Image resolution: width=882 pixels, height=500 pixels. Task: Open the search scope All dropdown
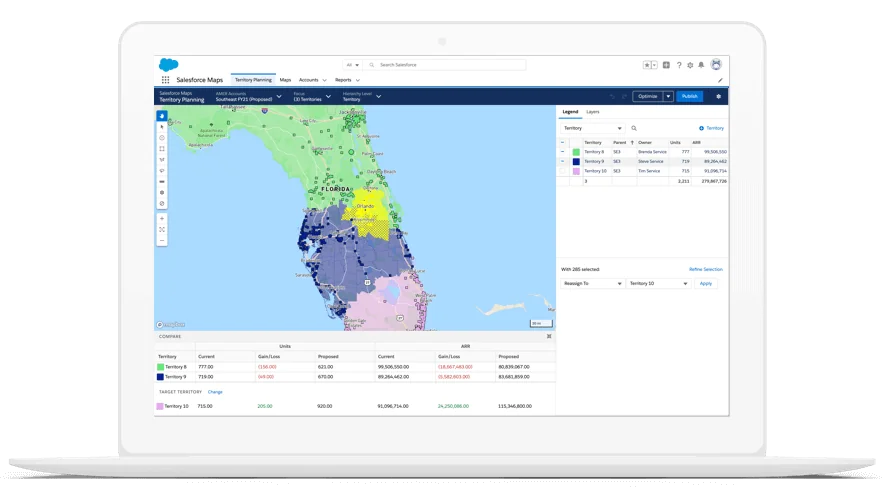click(352, 65)
